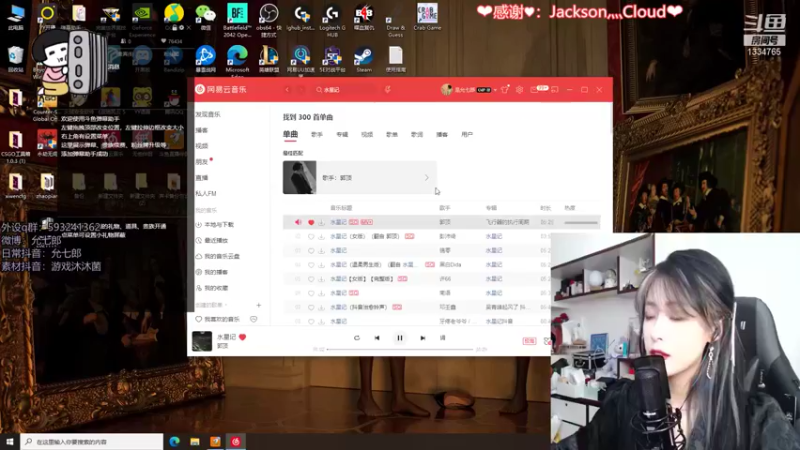Pause playback with the pause button
Viewport: 800px width, 450px height.
coord(399,338)
